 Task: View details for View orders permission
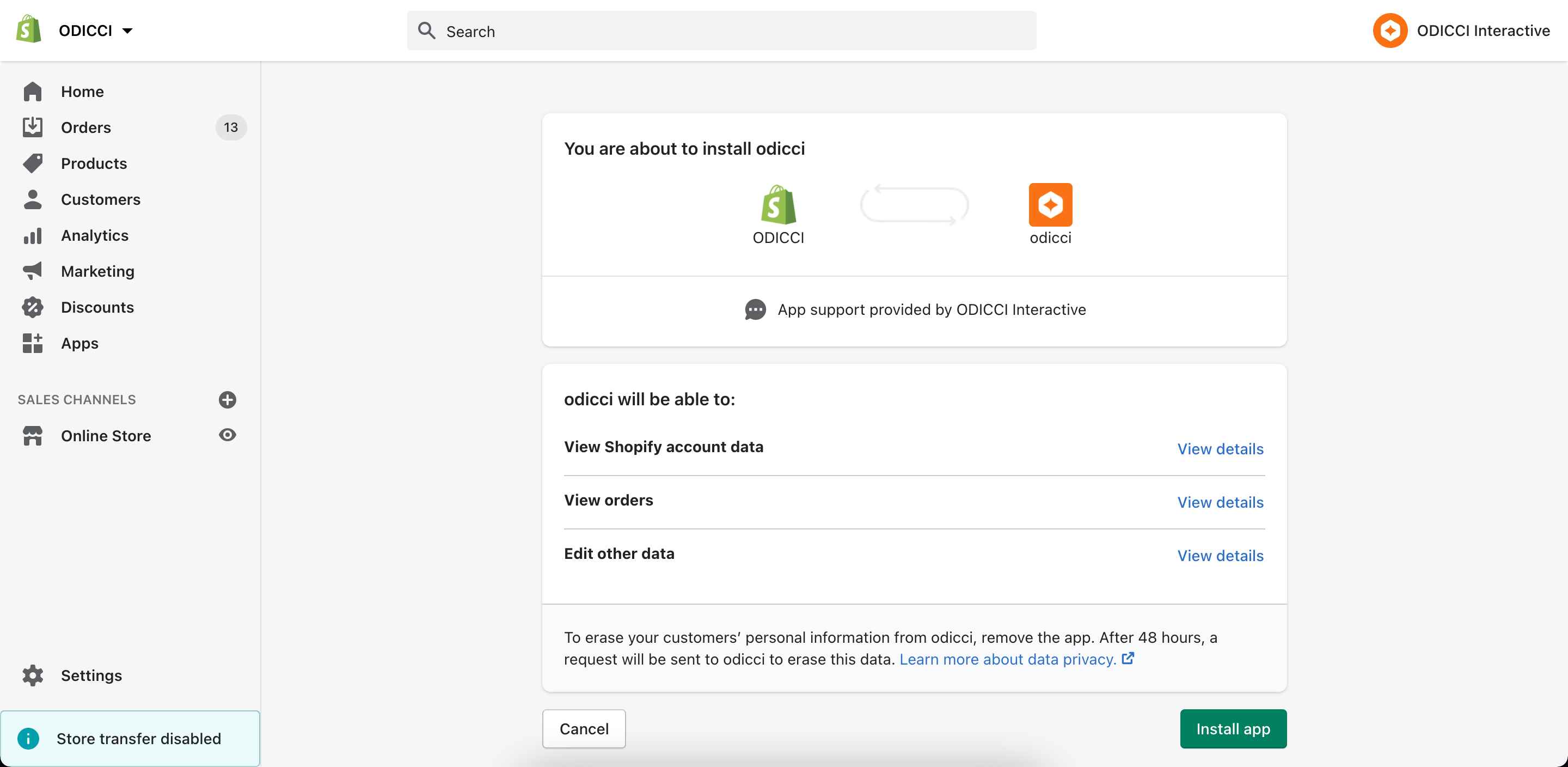click(1220, 502)
